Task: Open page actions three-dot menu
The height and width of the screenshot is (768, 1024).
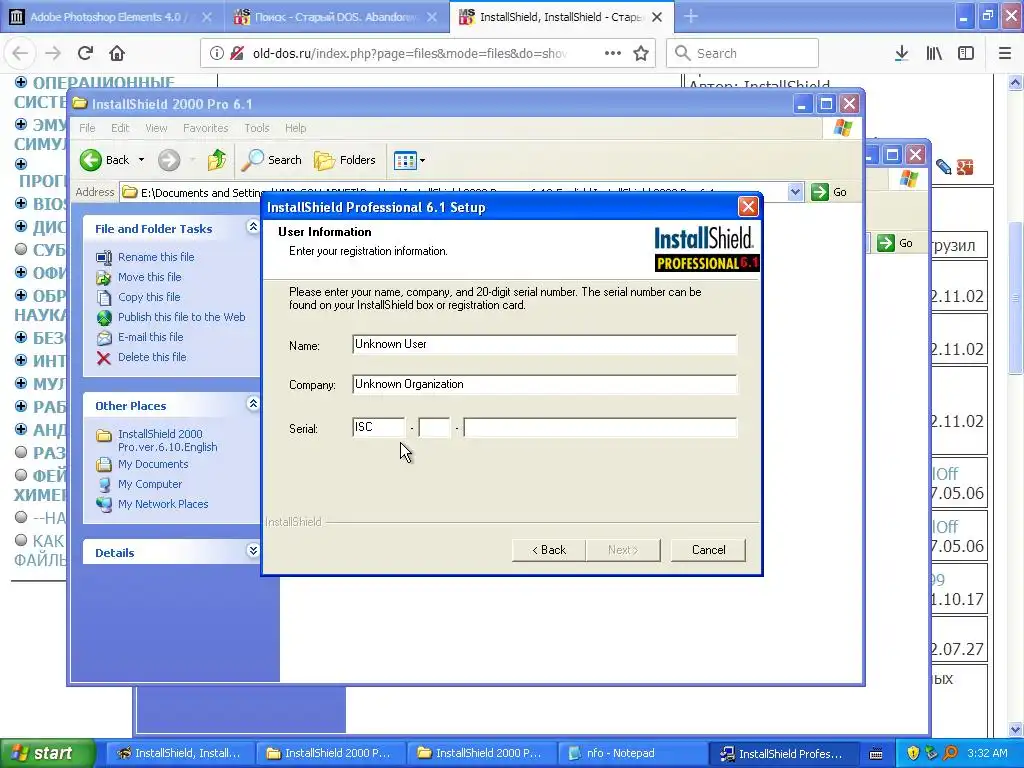Action: (x=613, y=54)
